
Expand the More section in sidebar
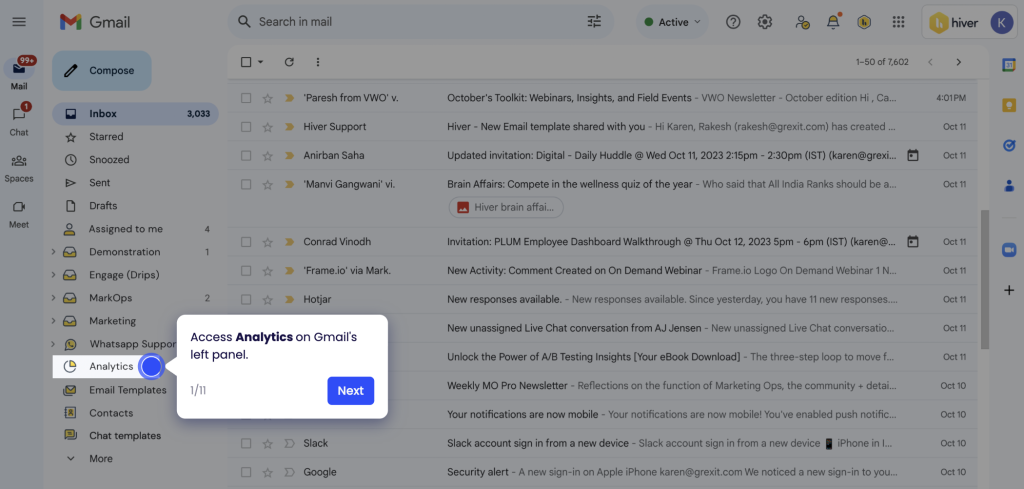pos(100,459)
